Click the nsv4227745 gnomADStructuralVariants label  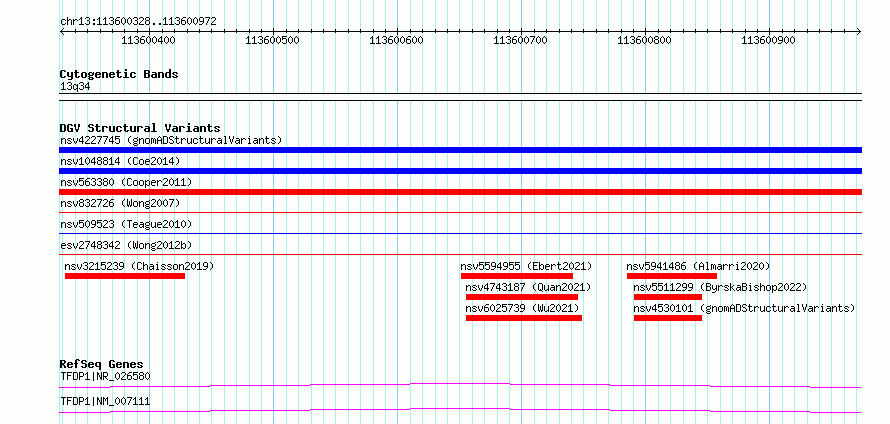171,140
